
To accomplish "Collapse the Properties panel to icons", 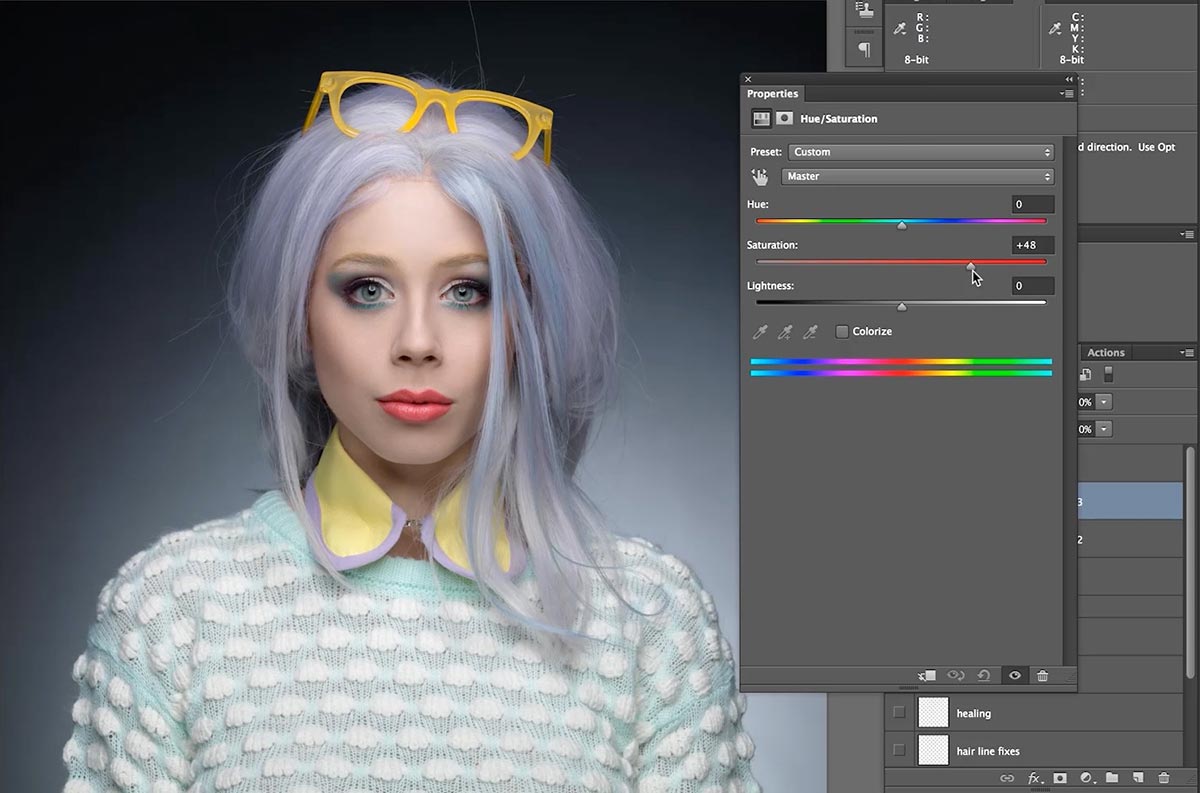I will 1069,79.
